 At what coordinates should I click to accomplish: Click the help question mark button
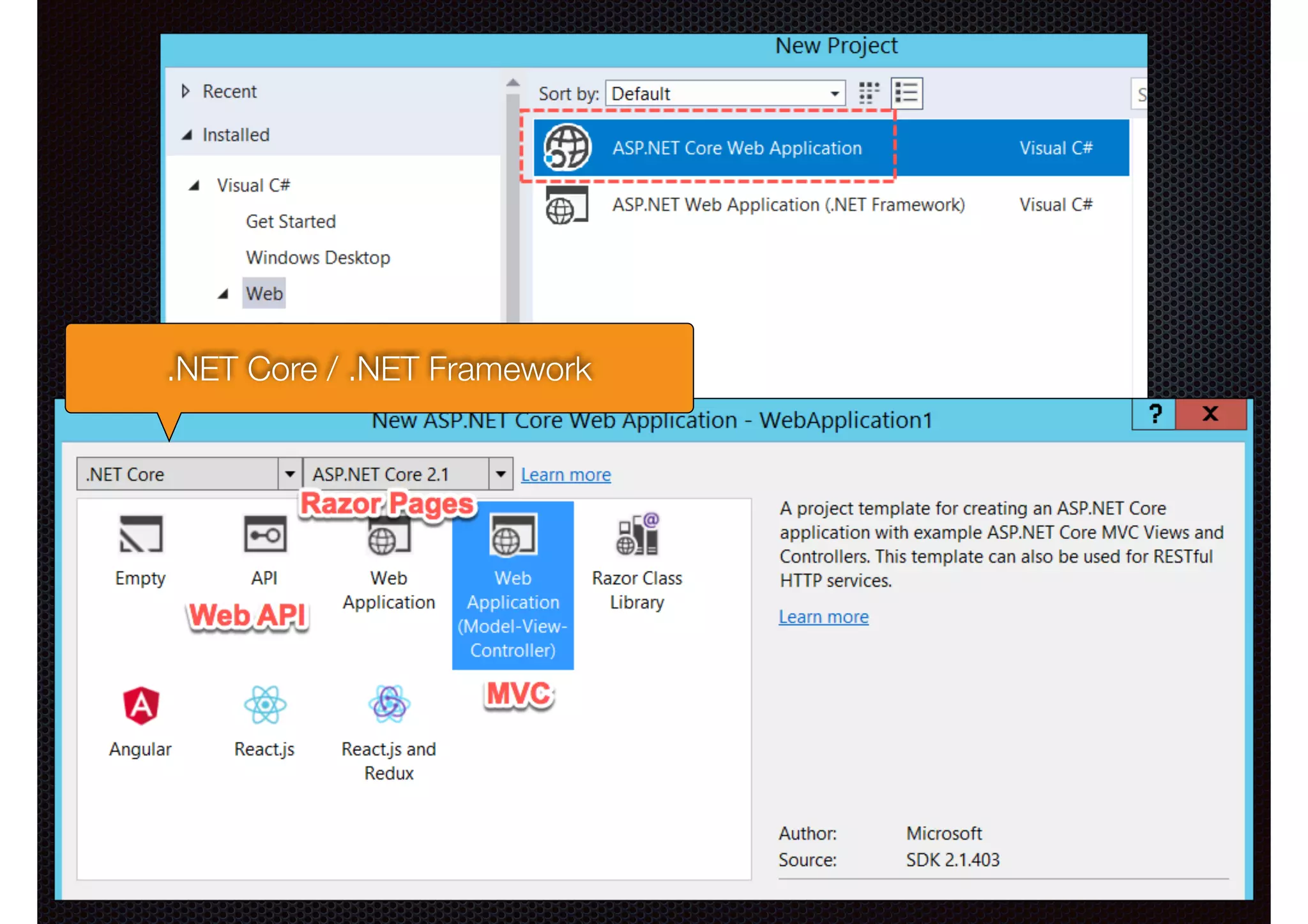point(1154,414)
